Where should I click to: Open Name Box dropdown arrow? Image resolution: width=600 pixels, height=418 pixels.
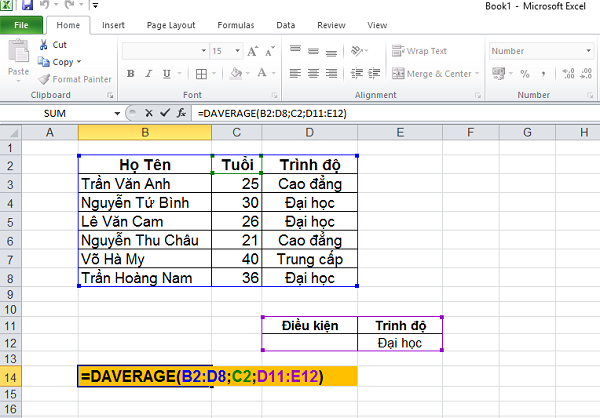pyautogui.click(x=117, y=114)
